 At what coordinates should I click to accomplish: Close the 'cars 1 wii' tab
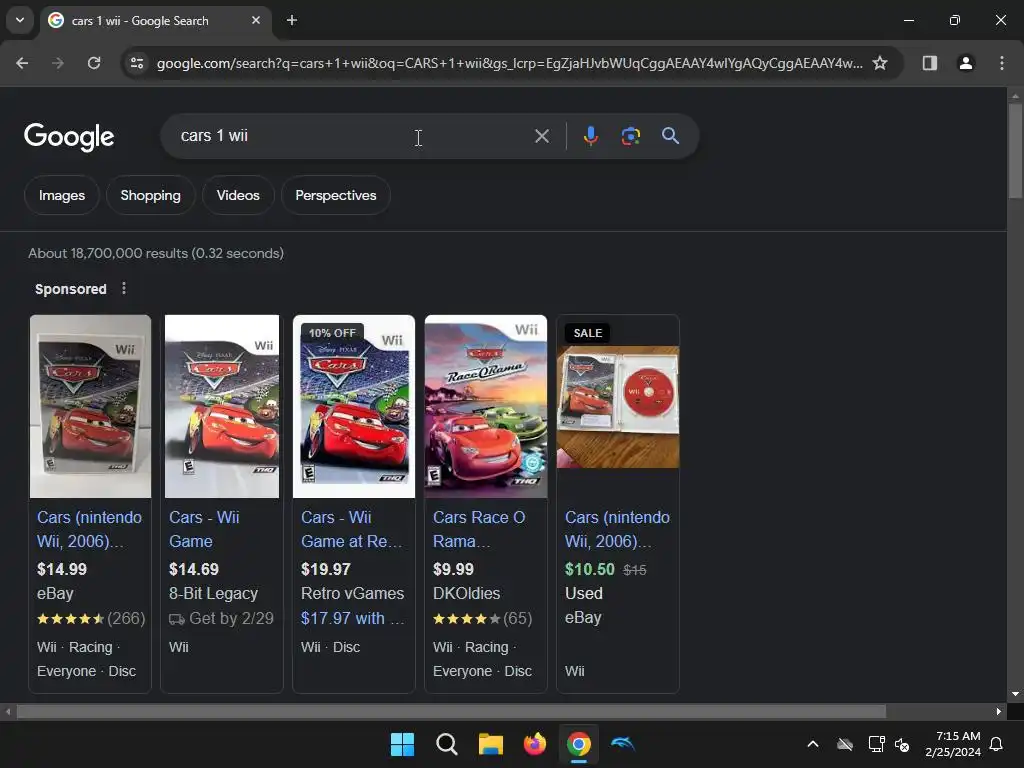(x=256, y=20)
